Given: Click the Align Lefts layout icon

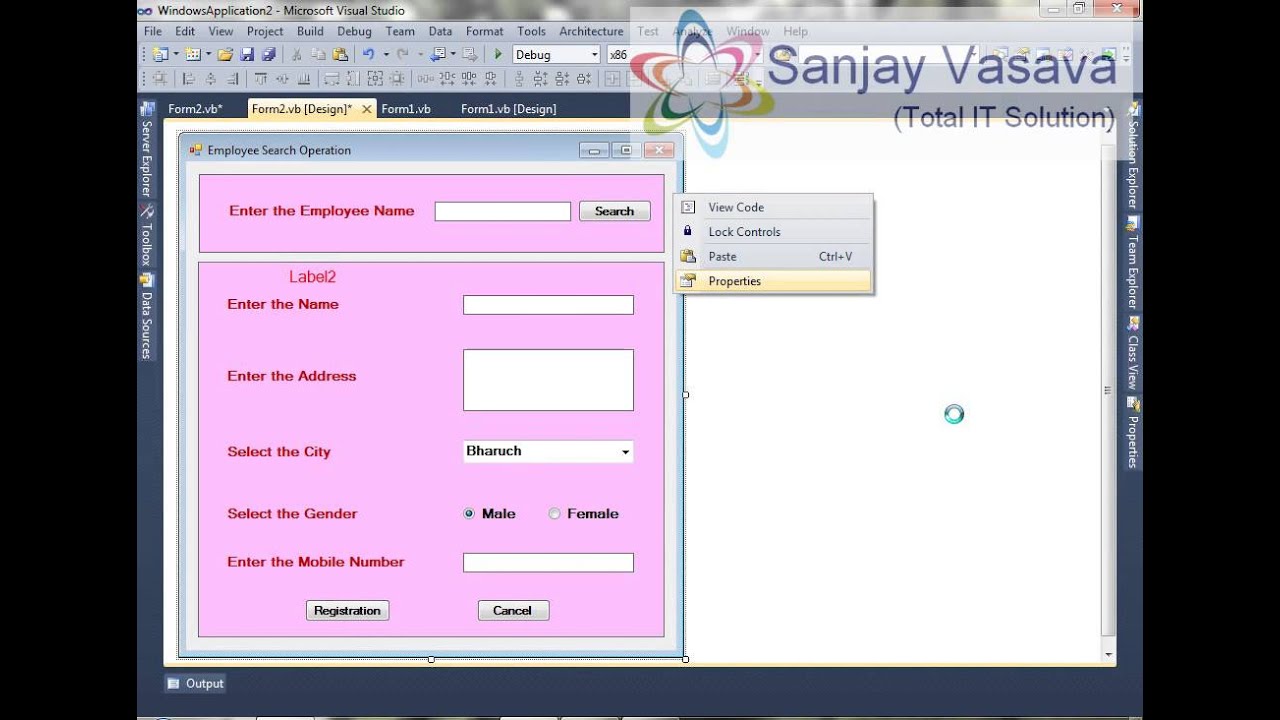Looking at the screenshot, I should [x=188, y=79].
